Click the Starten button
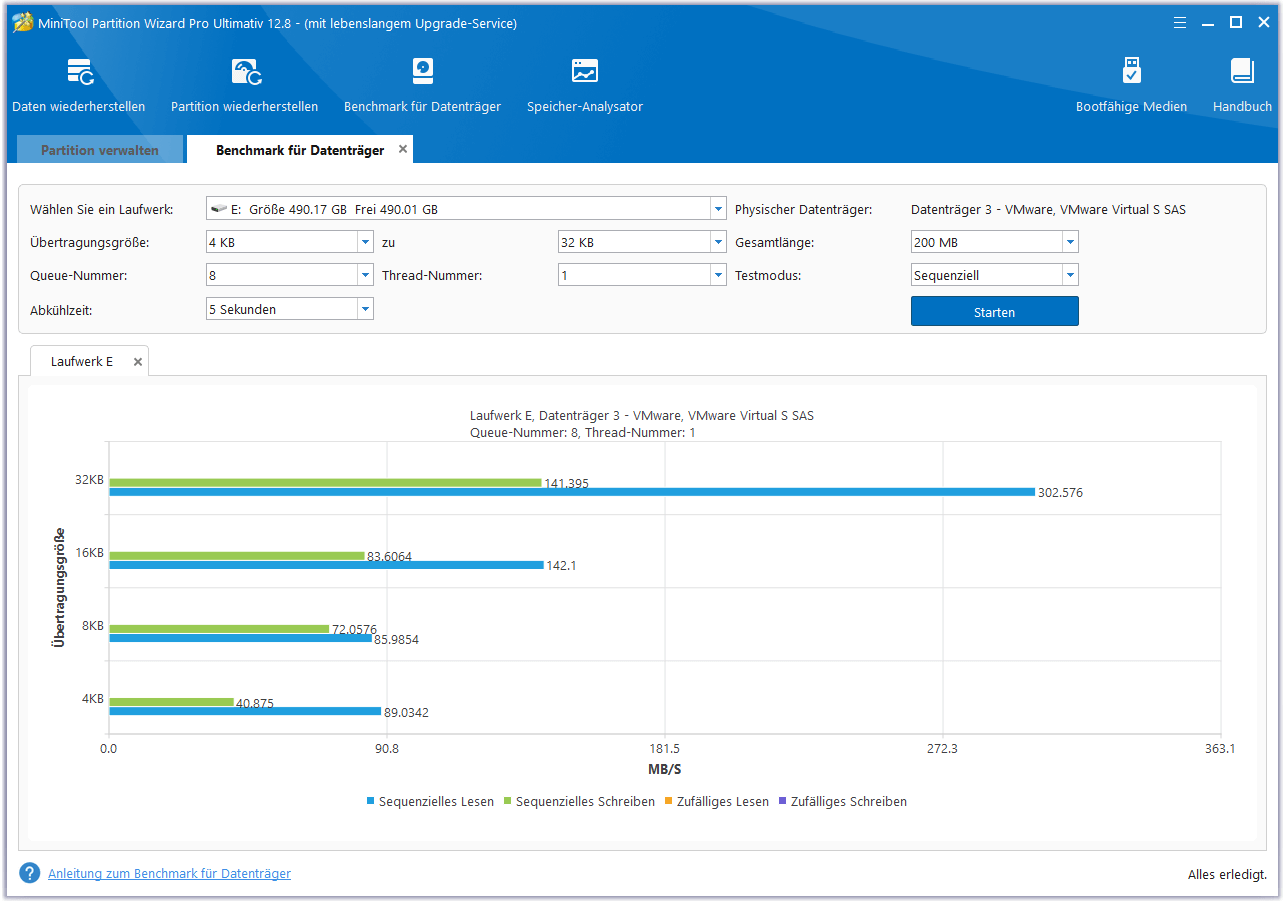The height and width of the screenshot is (903, 1283). pyautogui.click(x=994, y=312)
